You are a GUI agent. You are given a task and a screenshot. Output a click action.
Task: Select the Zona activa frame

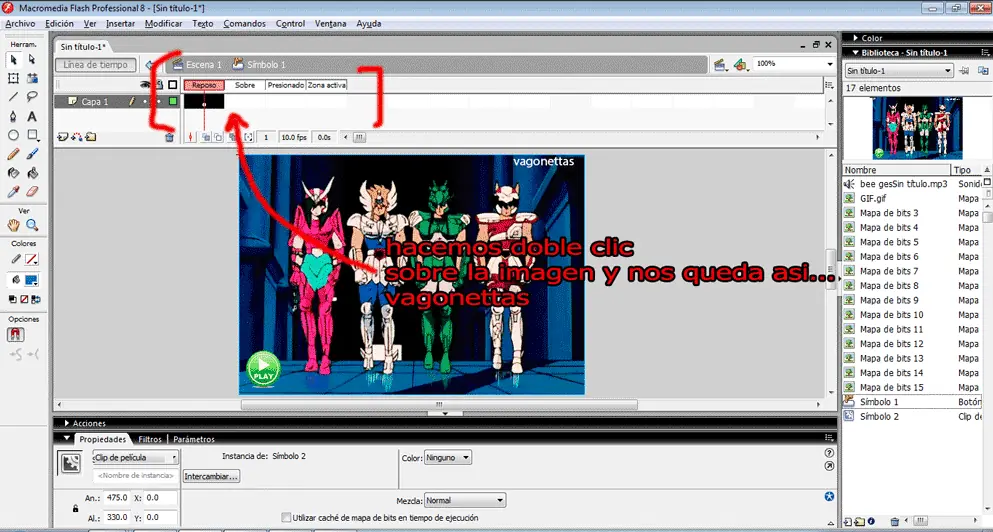327,85
